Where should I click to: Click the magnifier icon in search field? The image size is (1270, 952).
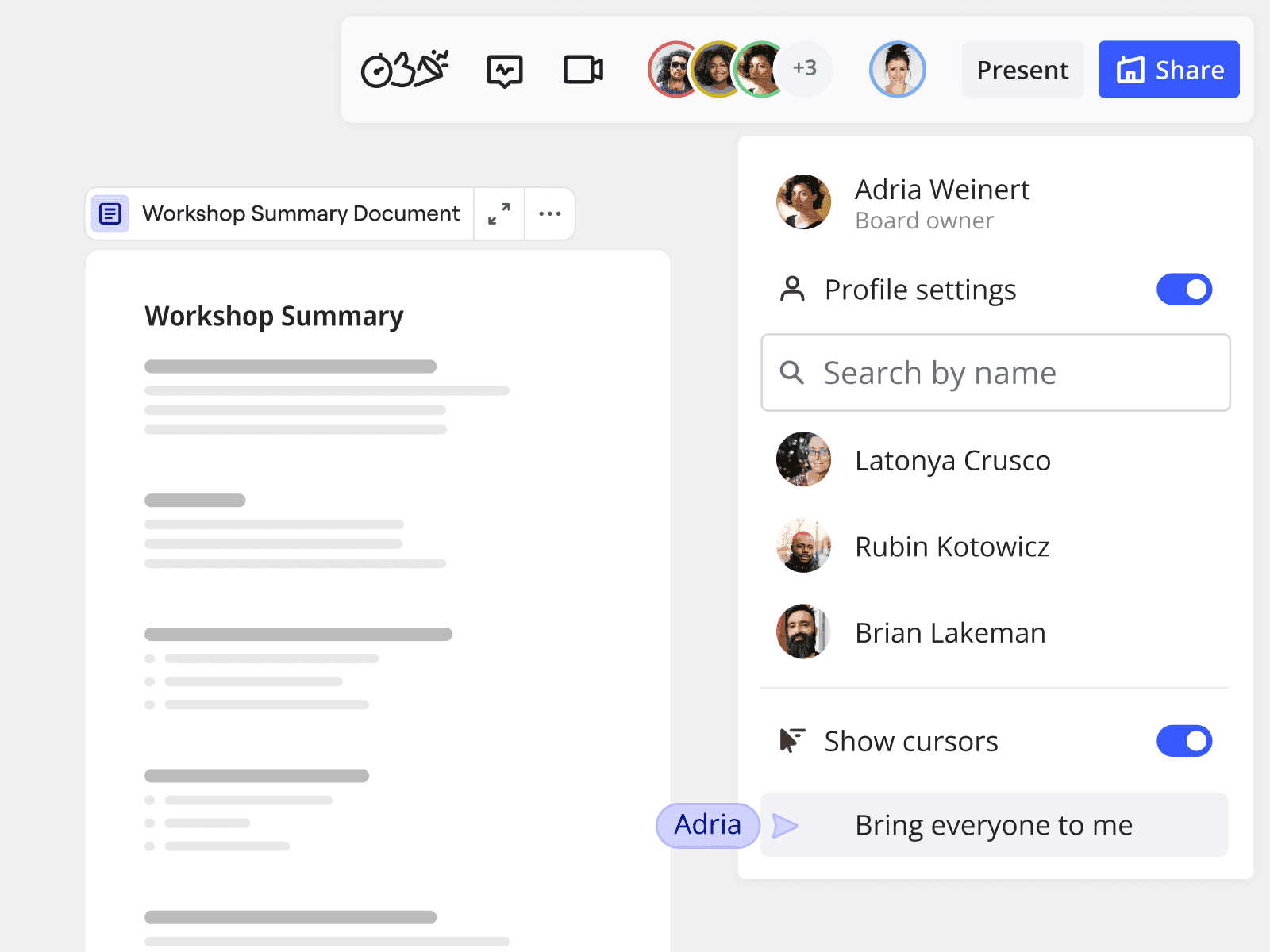[791, 372]
